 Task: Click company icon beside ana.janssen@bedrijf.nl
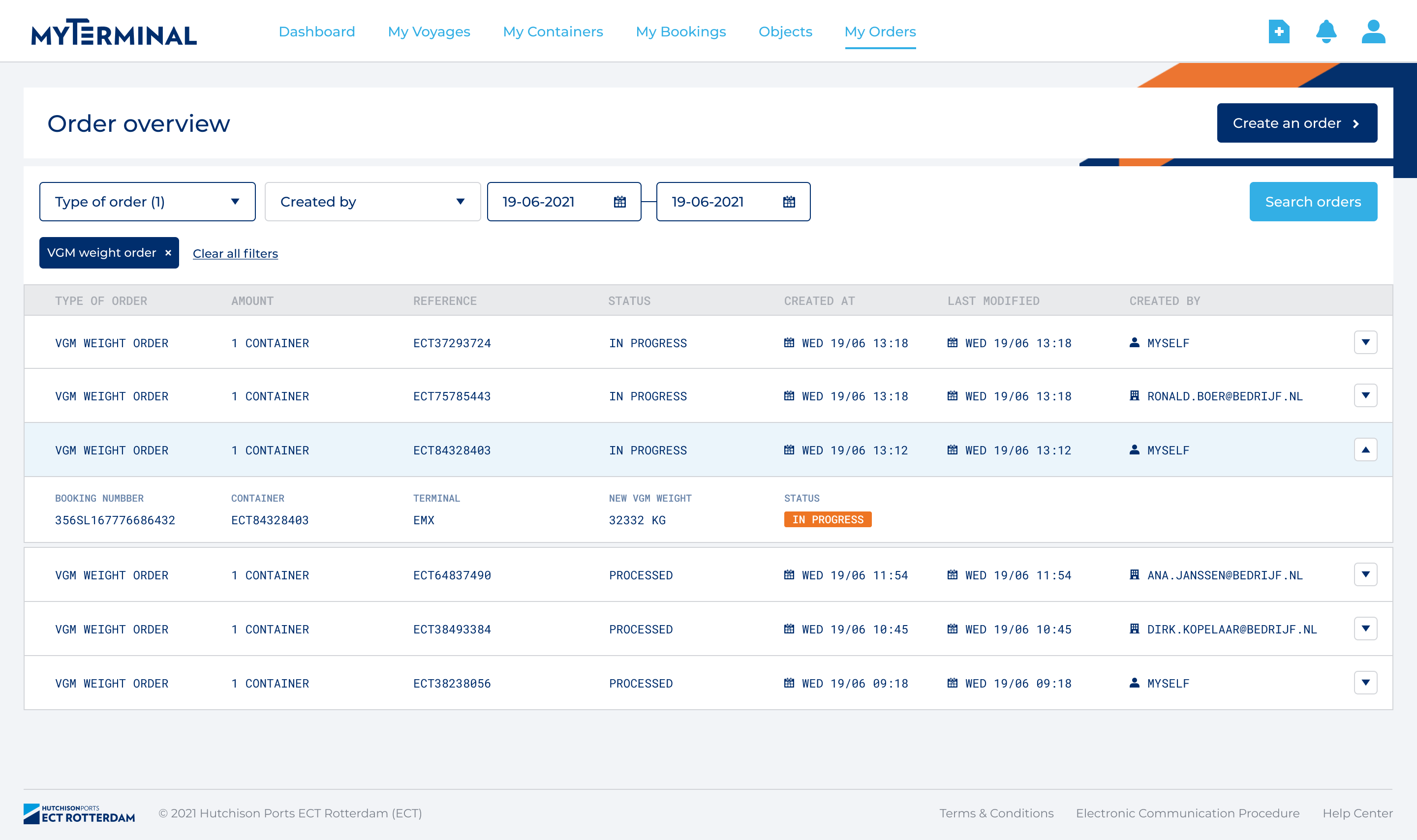[1134, 574]
